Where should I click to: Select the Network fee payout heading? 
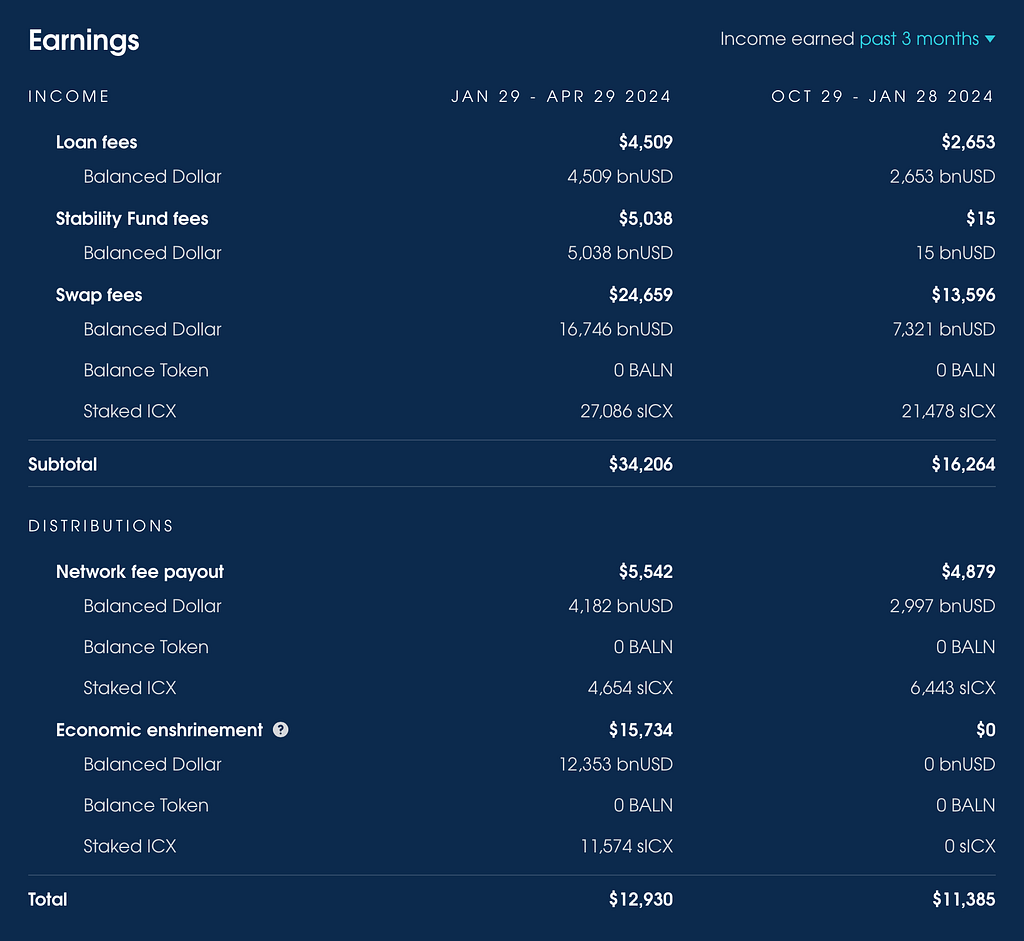[x=140, y=571]
